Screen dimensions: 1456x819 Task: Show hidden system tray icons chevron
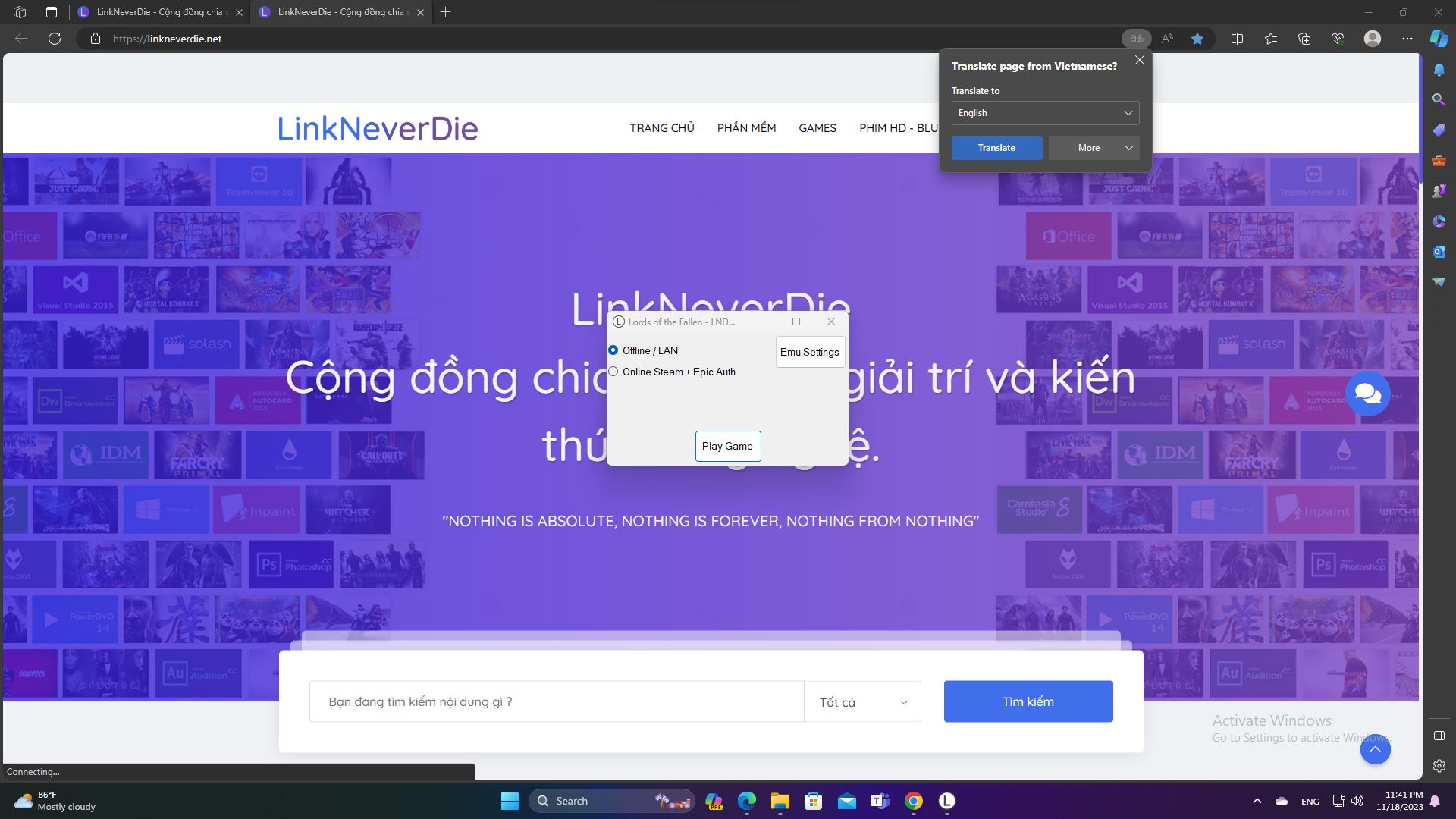pos(1257,801)
